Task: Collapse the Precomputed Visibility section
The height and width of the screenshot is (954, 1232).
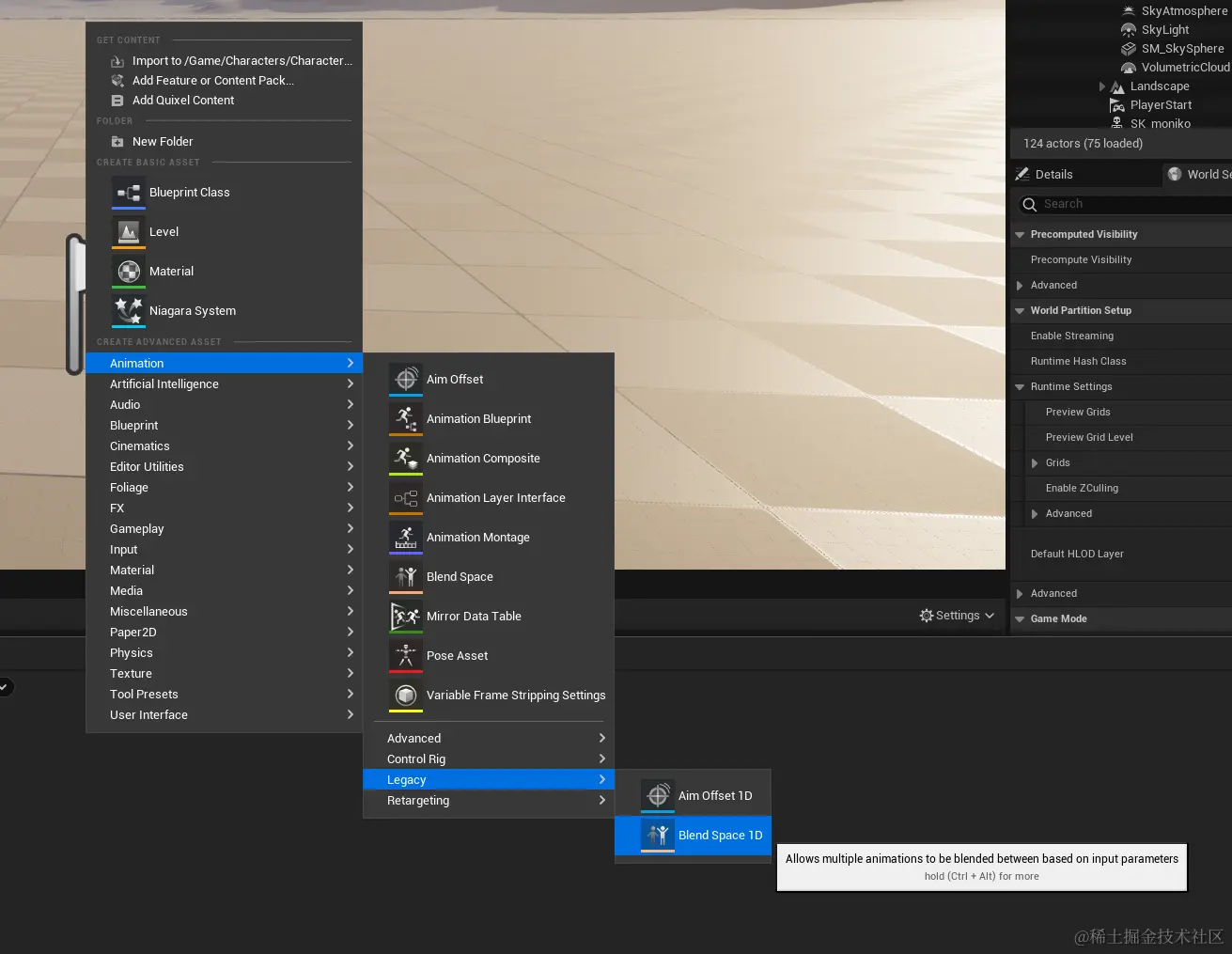Action: click(1020, 234)
